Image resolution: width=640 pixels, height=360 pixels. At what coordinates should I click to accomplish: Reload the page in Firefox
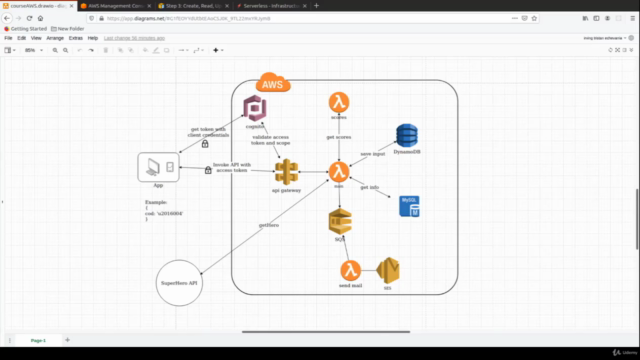pyautogui.click(x=29, y=18)
